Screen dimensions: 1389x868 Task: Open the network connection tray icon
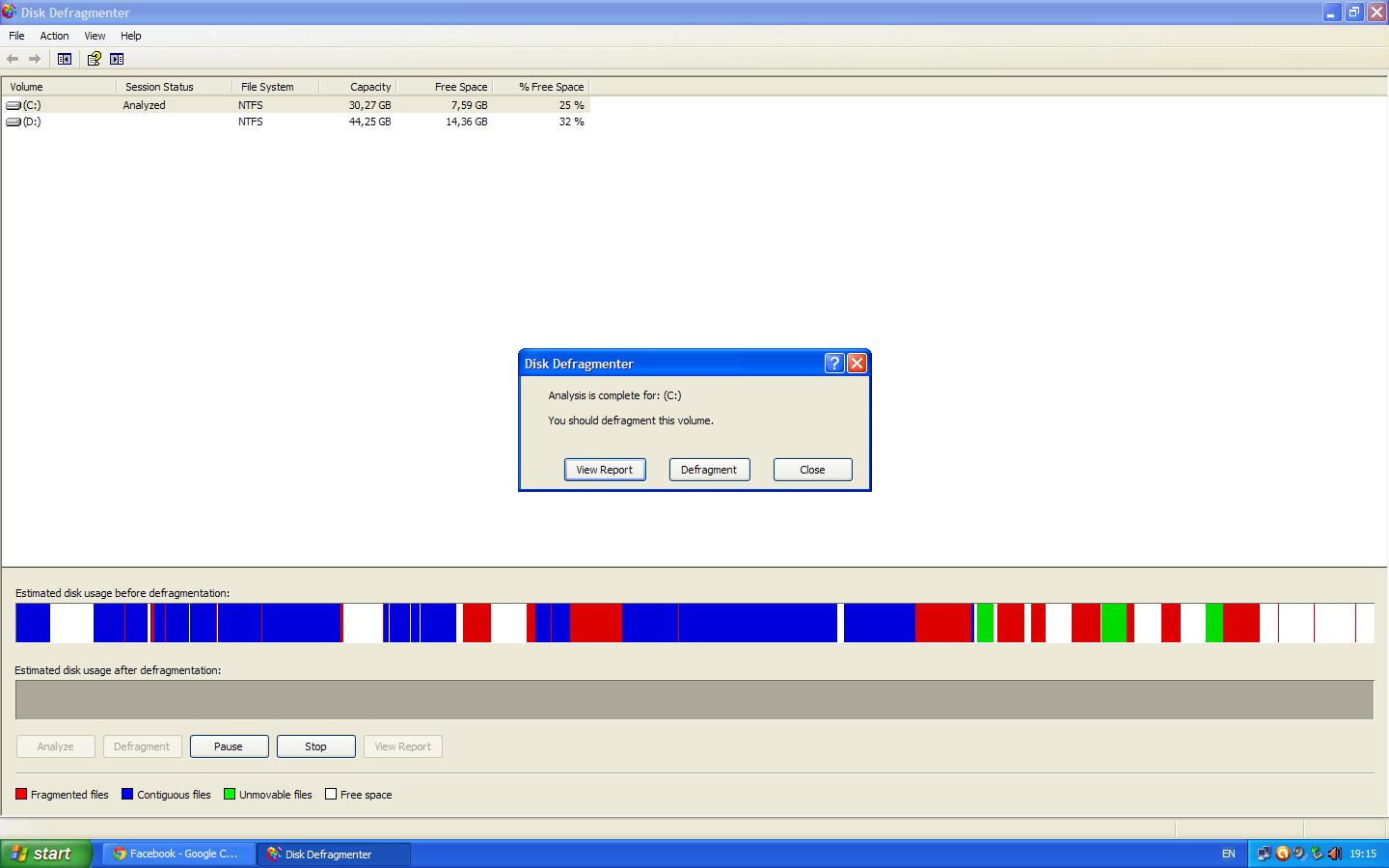click(x=1264, y=854)
